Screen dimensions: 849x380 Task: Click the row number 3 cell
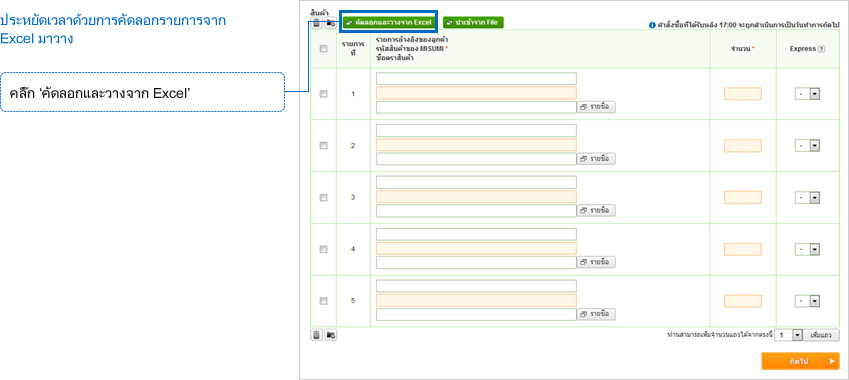click(x=353, y=198)
